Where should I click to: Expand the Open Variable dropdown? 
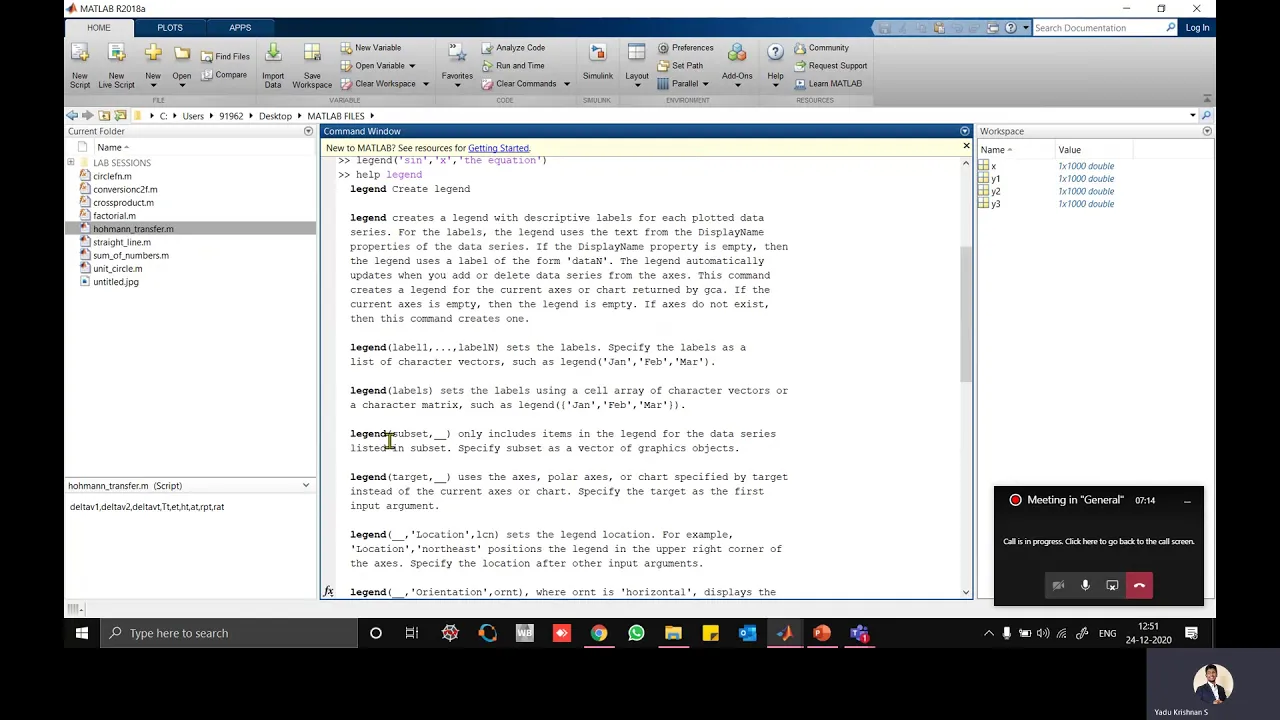tap(412, 66)
